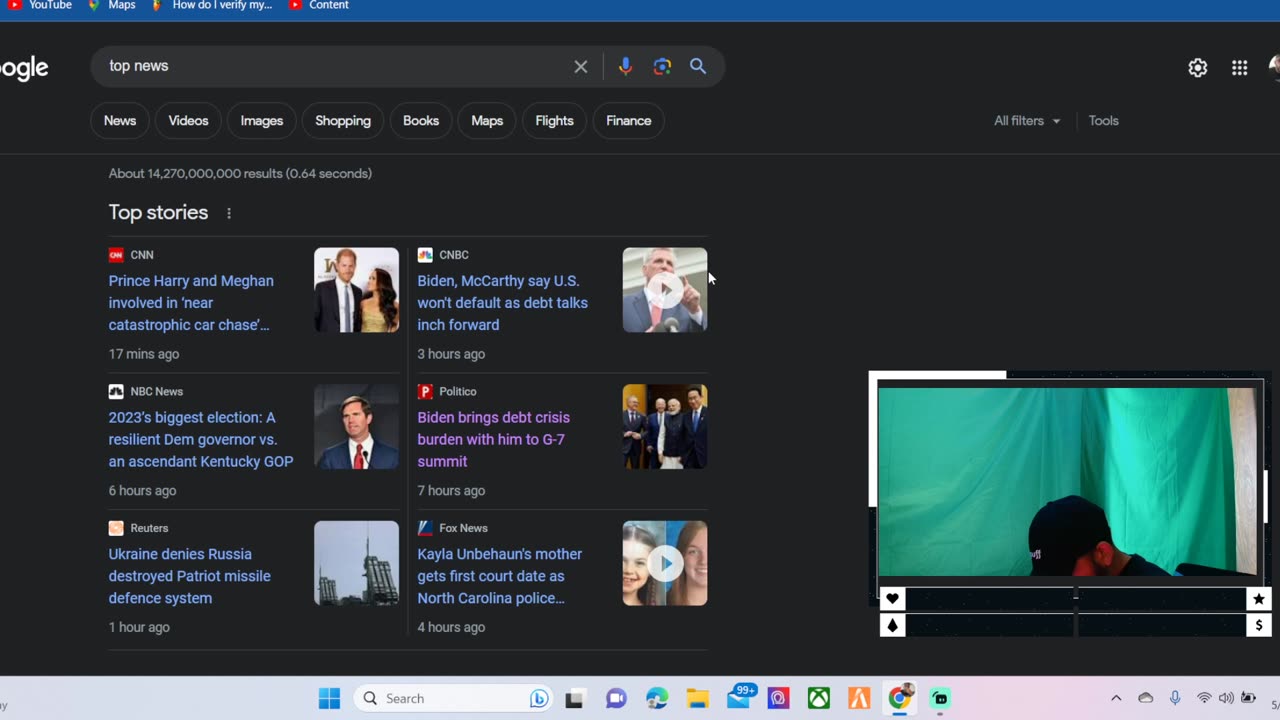Play the Kayla Unbehaun video thumbnail
Image resolution: width=1280 pixels, height=720 pixels.
pyautogui.click(x=665, y=563)
